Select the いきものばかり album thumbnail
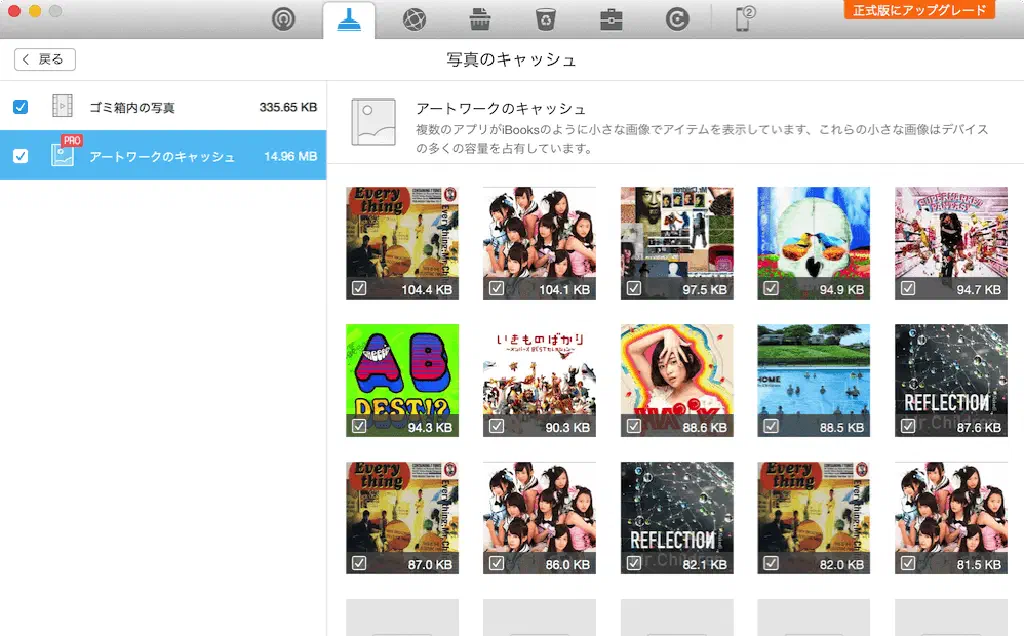 point(539,371)
